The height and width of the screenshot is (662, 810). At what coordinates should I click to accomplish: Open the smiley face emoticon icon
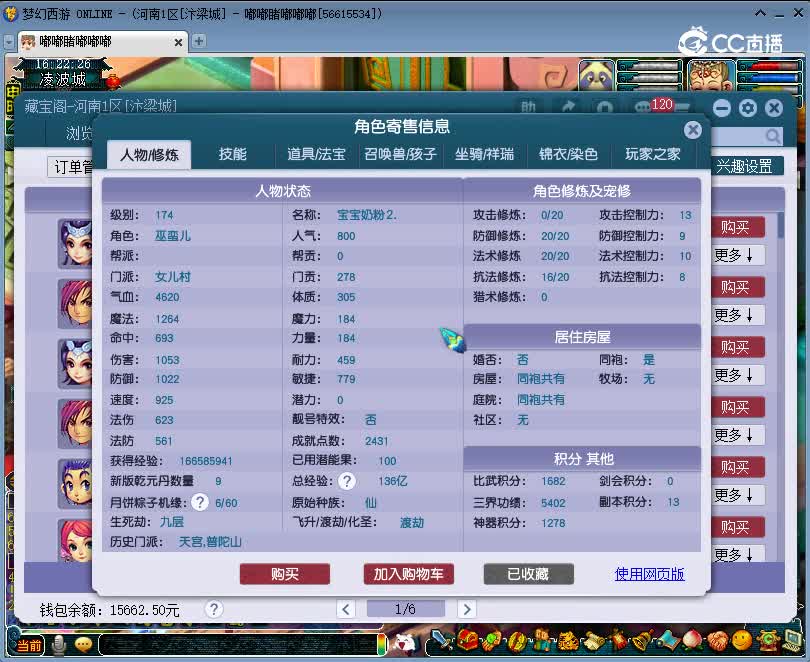(742, 640)
